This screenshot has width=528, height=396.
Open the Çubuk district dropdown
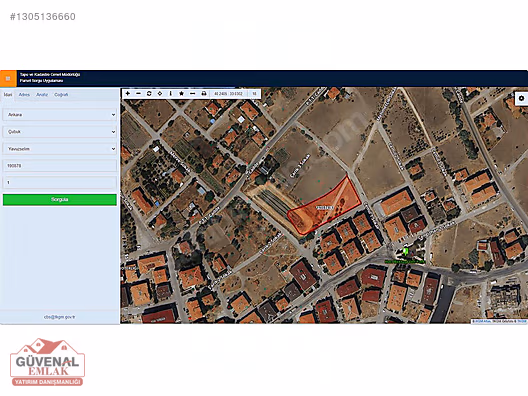[x=60, y=132]
